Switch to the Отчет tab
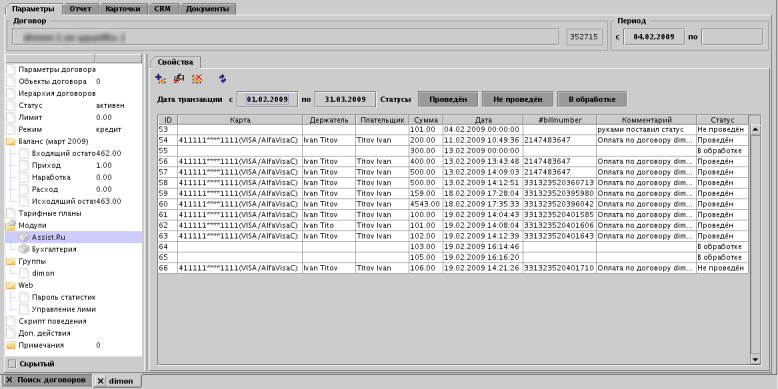This screenshot has height=389, width=778. pyautogui.click(x=80, y=9)
